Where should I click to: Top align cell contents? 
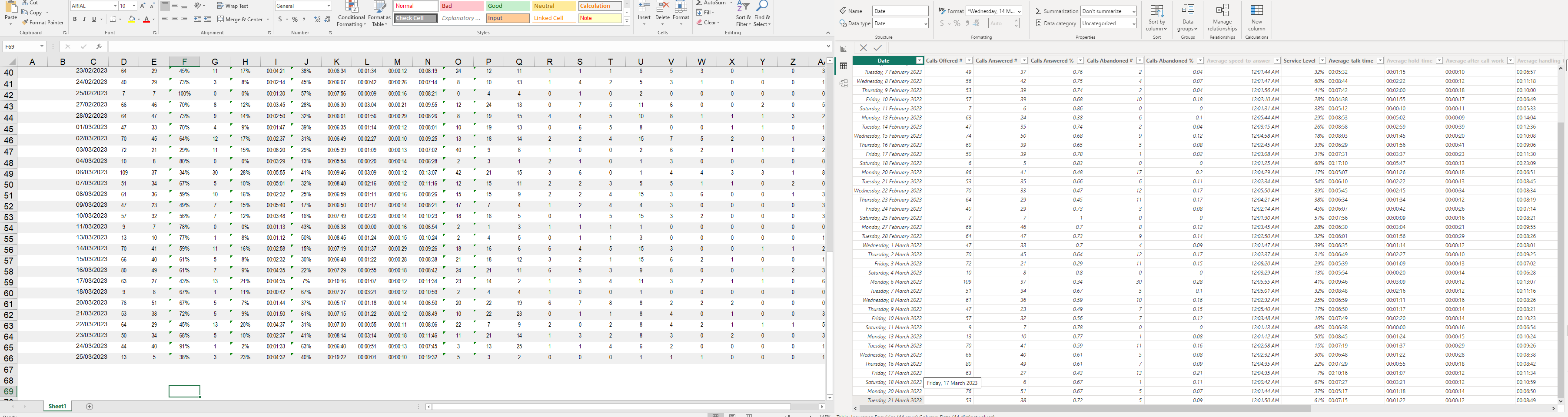[165, 6]
